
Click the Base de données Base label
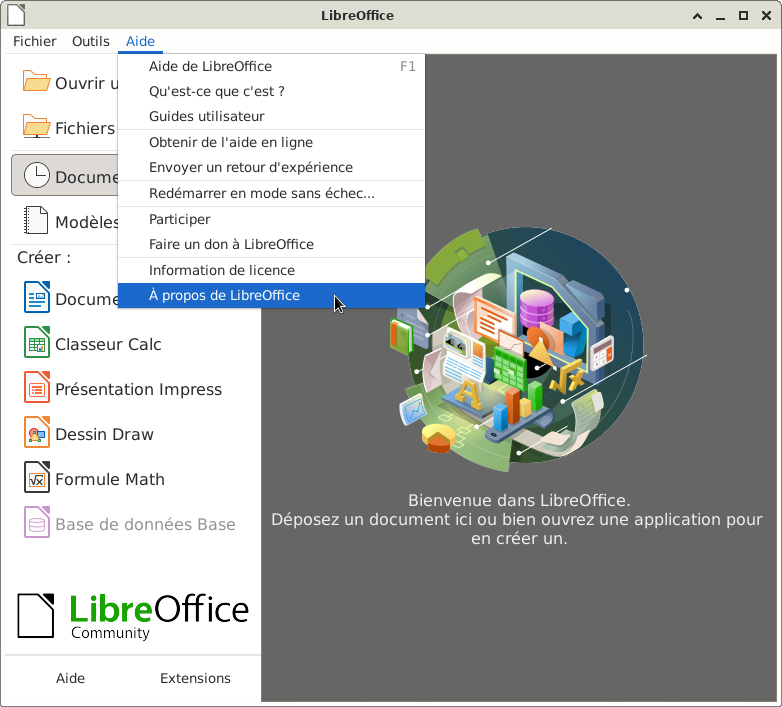click(145, 525)
